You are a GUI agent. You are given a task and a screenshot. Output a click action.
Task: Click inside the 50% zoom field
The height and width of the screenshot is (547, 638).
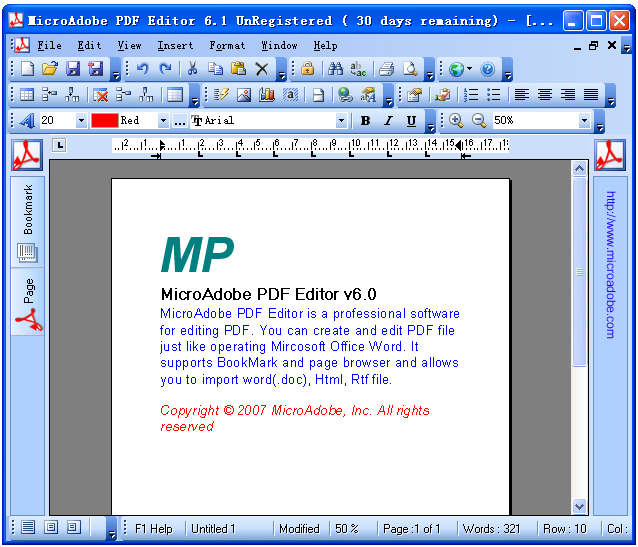[535, 120]
